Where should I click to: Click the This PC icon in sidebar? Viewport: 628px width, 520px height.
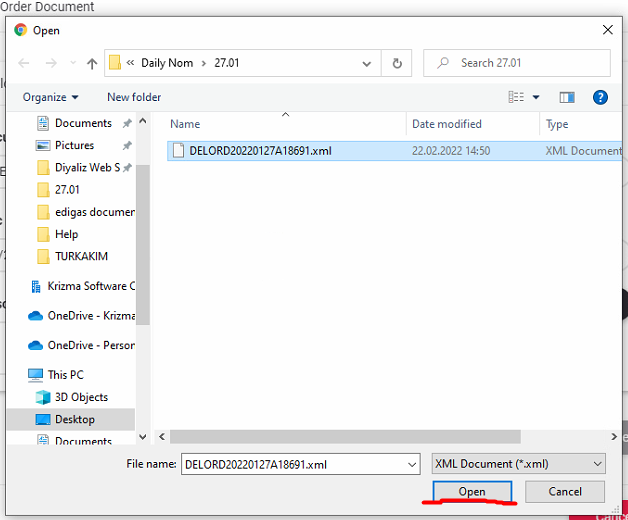pyautogui.click(x=36, y=375)
